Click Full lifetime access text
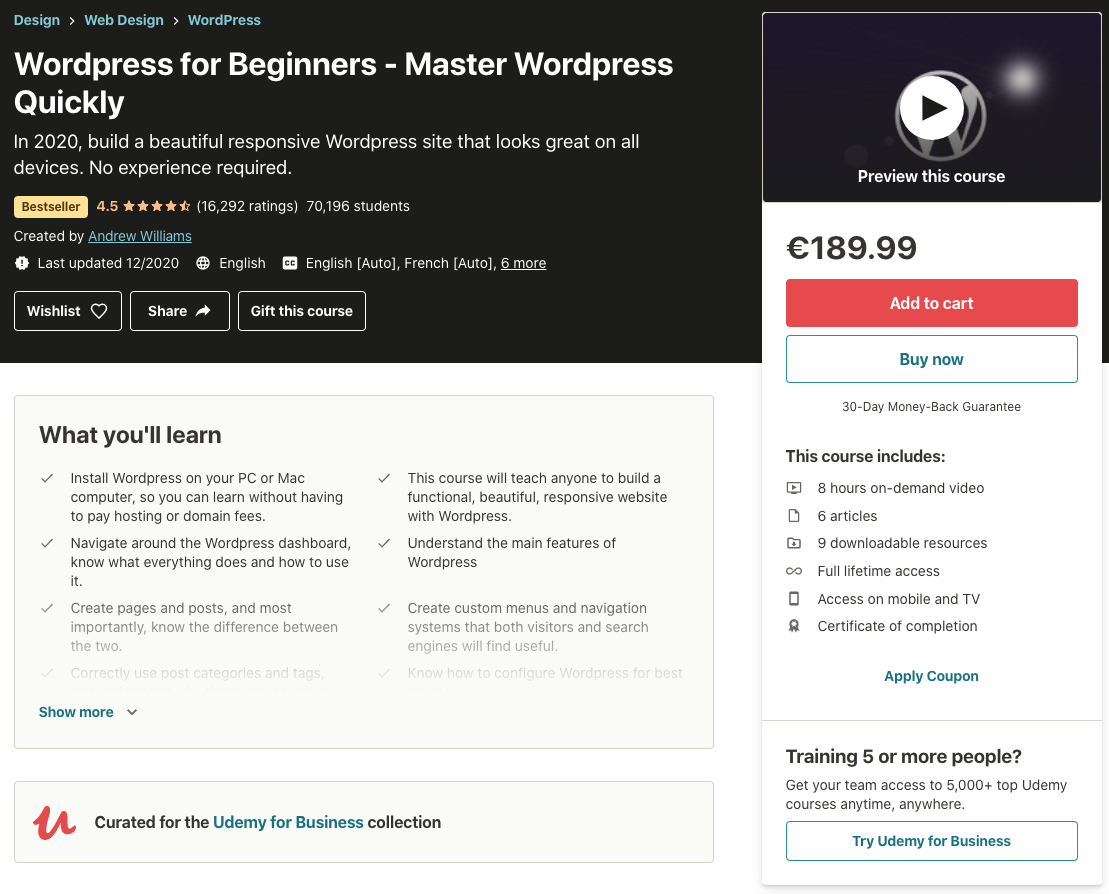 coord(878,571)
